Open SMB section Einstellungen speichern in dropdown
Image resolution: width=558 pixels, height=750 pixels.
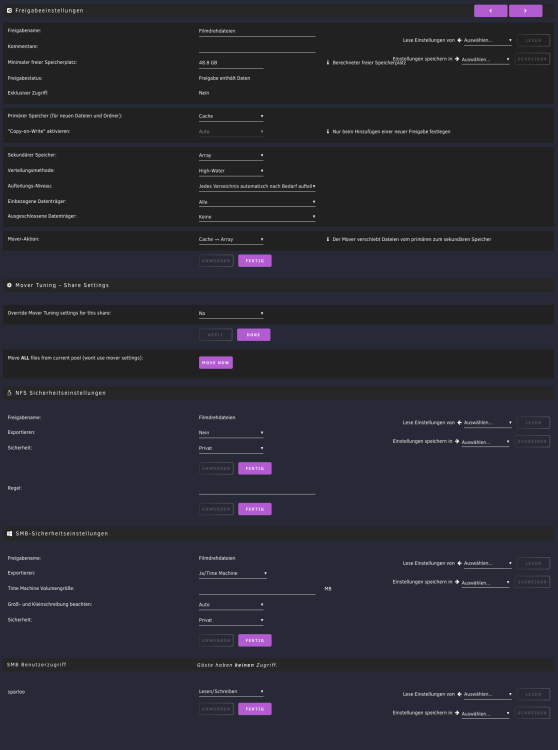tap(485, 583)
